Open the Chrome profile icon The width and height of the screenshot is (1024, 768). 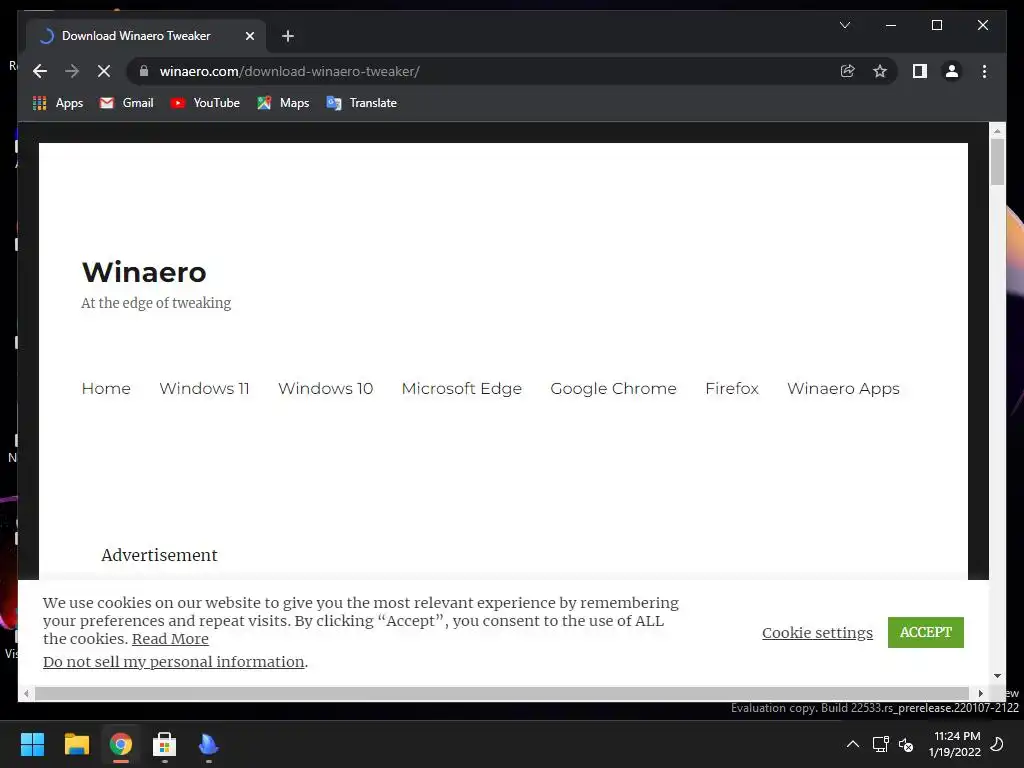(x=952, y=71)
